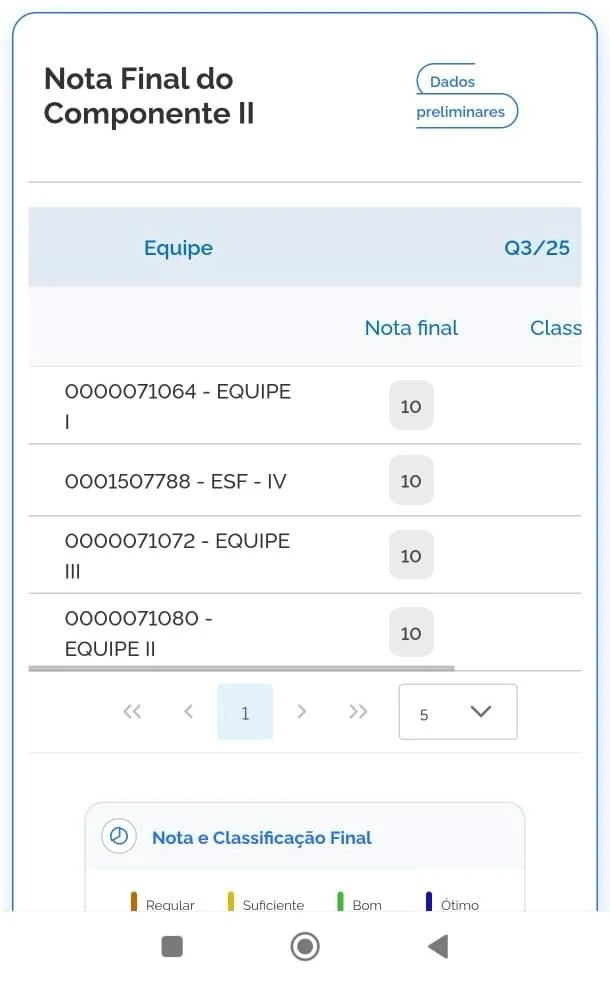Select the Q3/25 column header

[536, 248]
